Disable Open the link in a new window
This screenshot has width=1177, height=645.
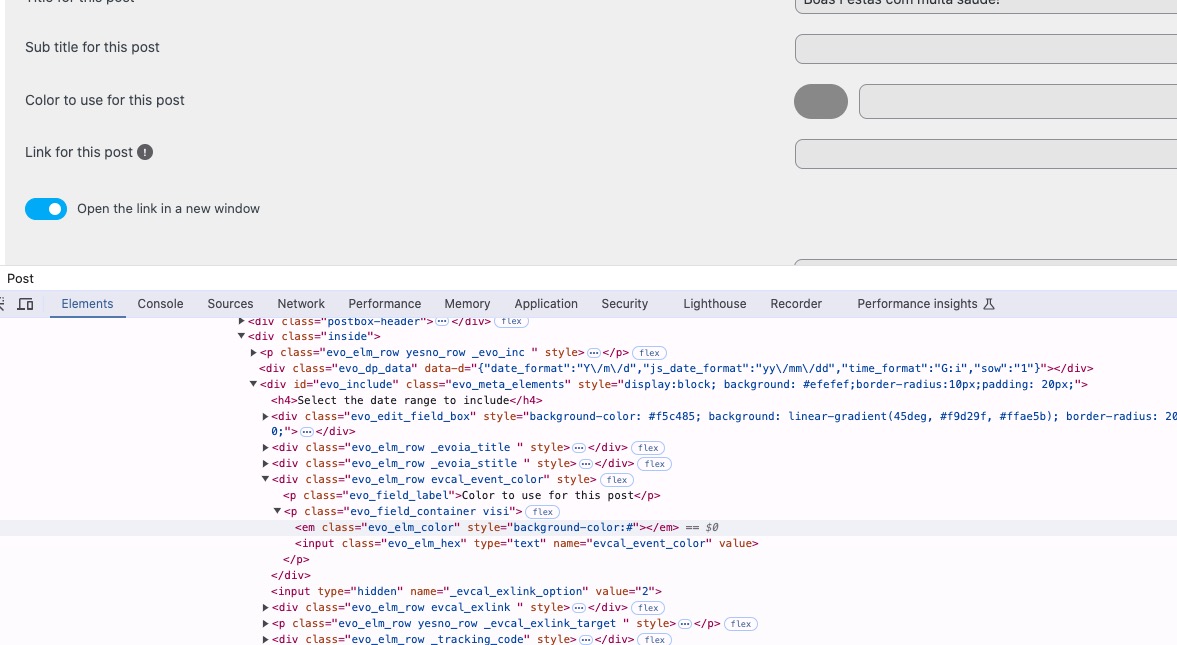46,209
